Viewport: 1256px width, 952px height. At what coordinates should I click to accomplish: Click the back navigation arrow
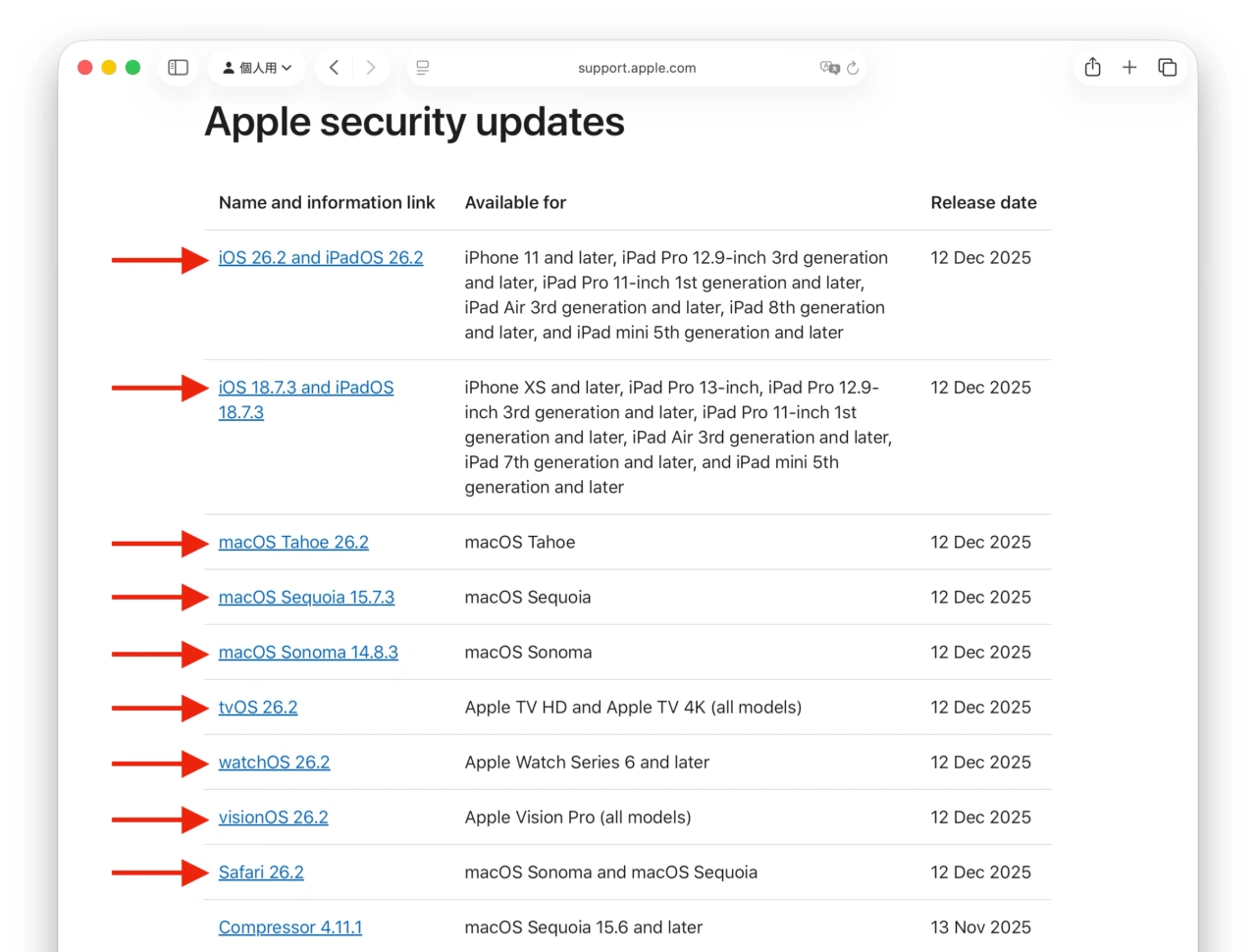(334, 67)
